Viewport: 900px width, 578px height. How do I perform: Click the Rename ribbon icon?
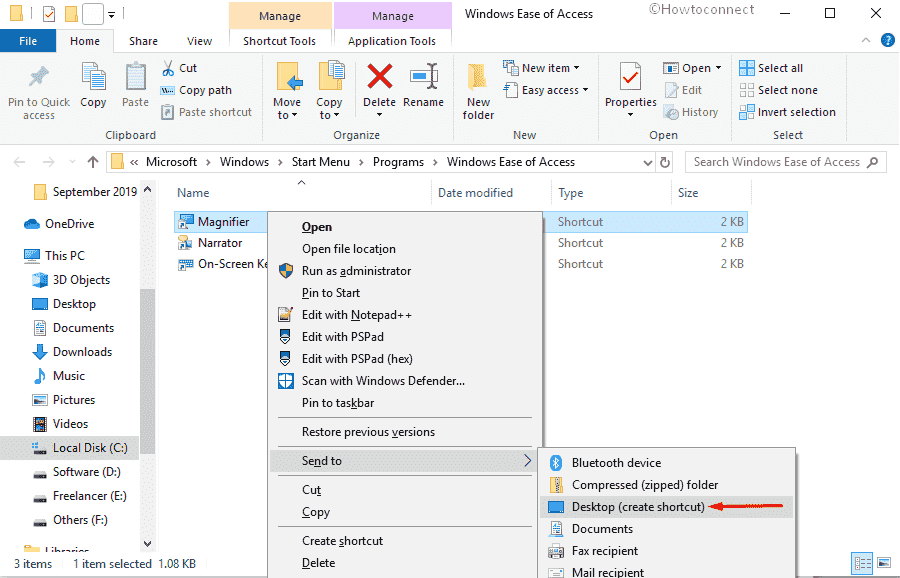click(424, 77)
